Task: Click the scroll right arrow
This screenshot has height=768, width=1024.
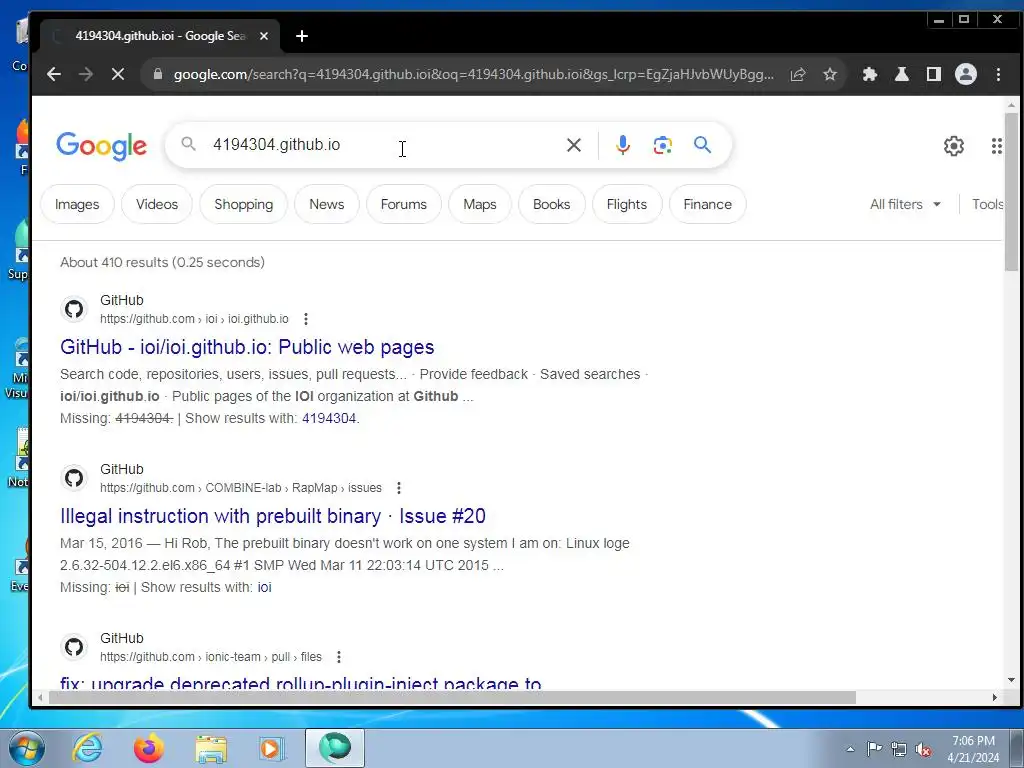Action: pyautogui.click(x=994, y=697)
